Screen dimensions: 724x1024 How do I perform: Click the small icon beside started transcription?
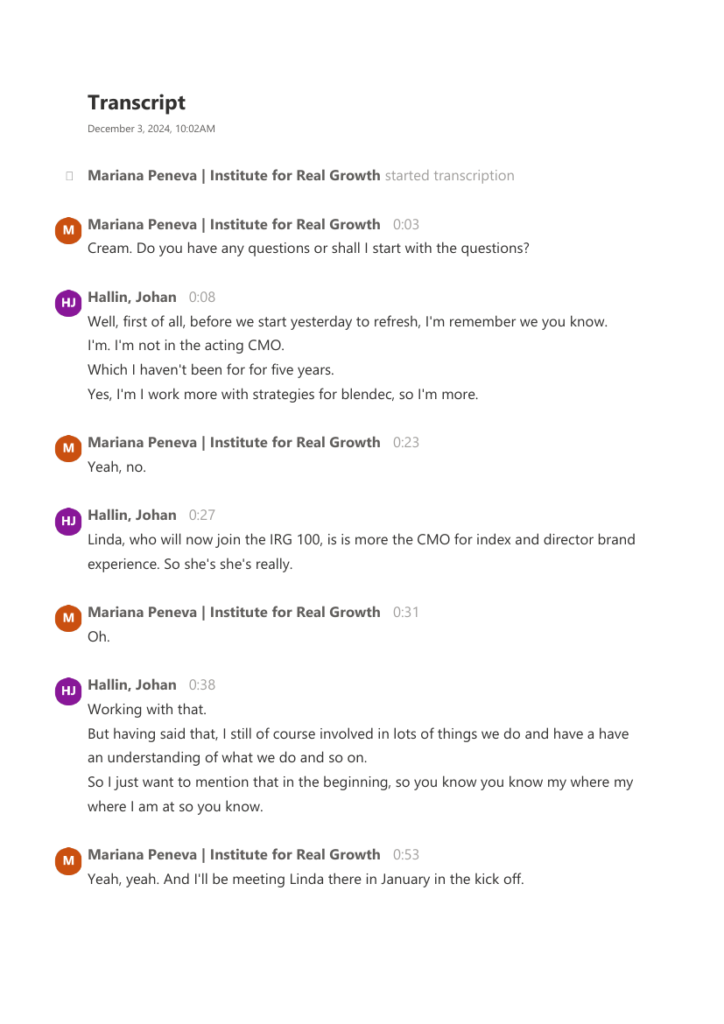coord(69,176)
